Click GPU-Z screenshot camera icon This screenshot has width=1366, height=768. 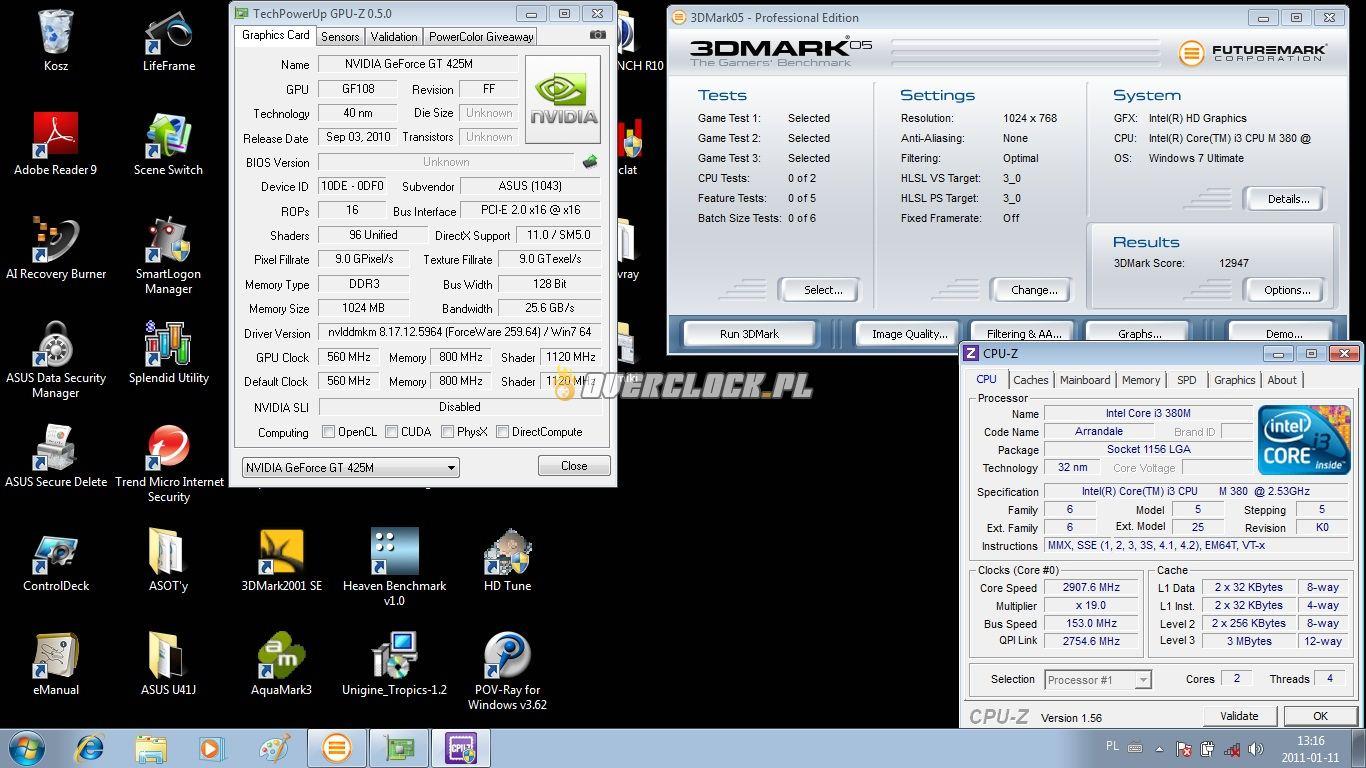(598, 35)
